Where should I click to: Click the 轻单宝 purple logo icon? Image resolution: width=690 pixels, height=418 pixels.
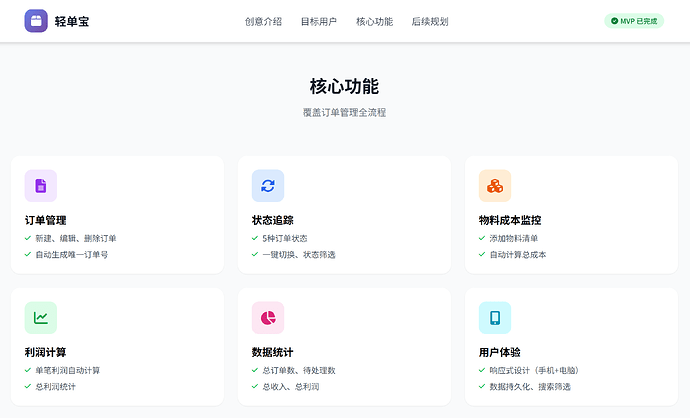pyautogui.click(x=36, y=21)
